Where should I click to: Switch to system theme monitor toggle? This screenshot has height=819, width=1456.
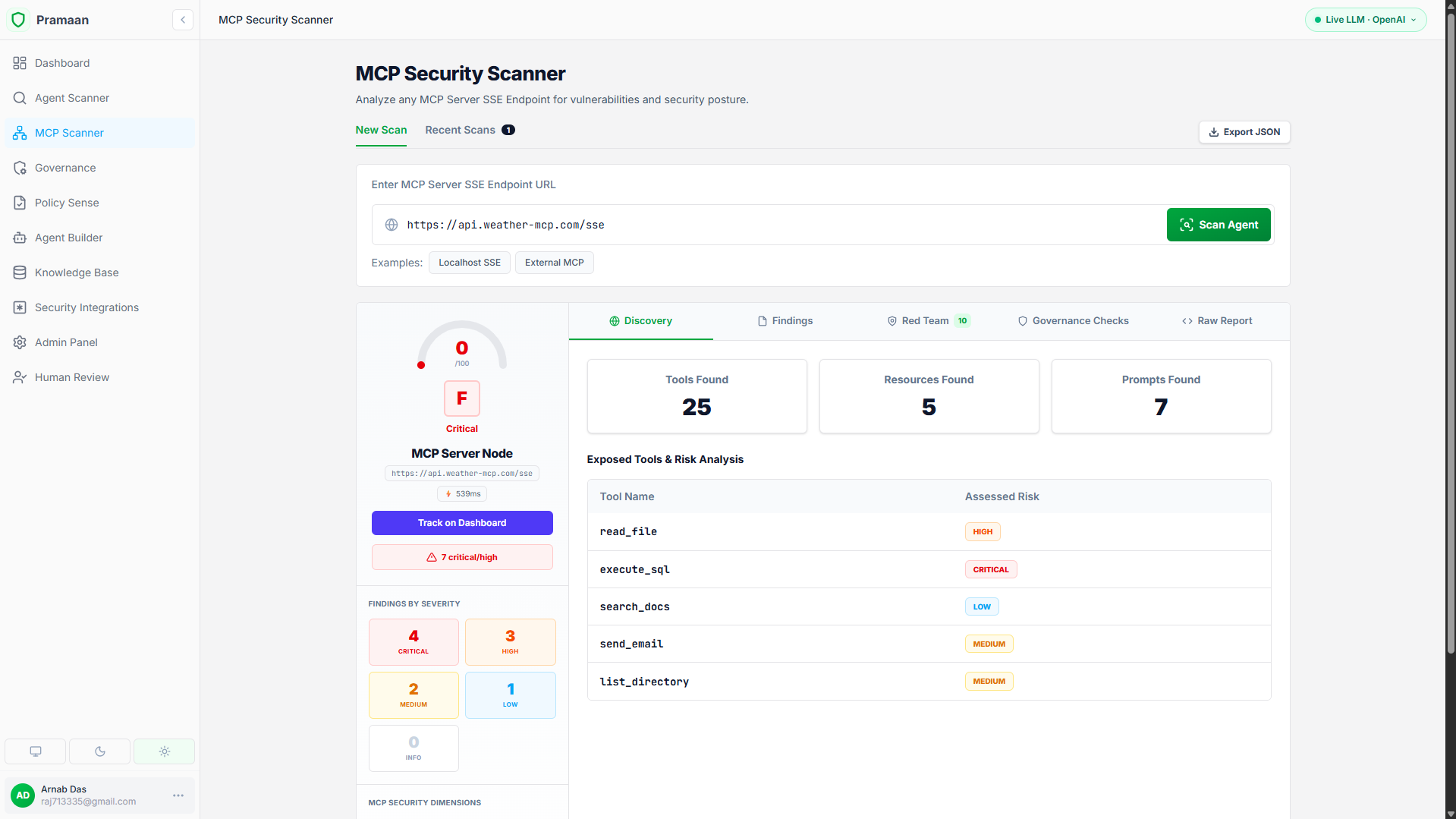[x=36, y=751]
